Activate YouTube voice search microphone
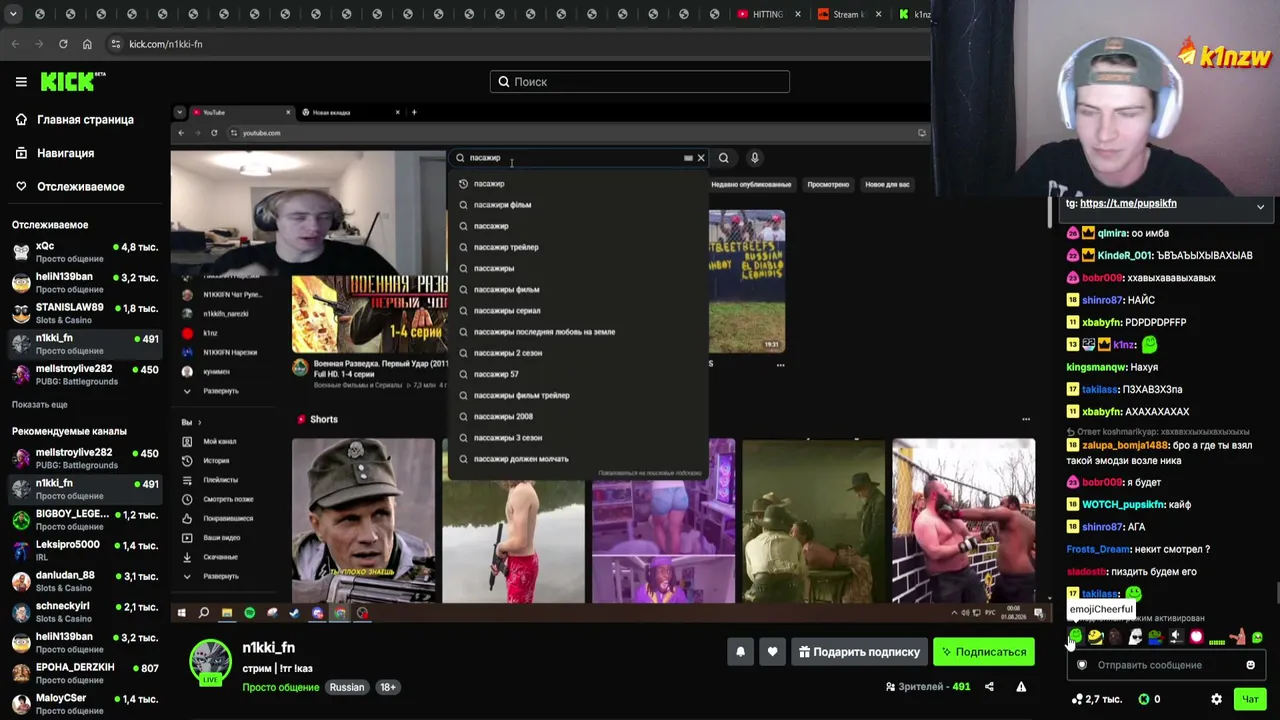 coord(755,158)
